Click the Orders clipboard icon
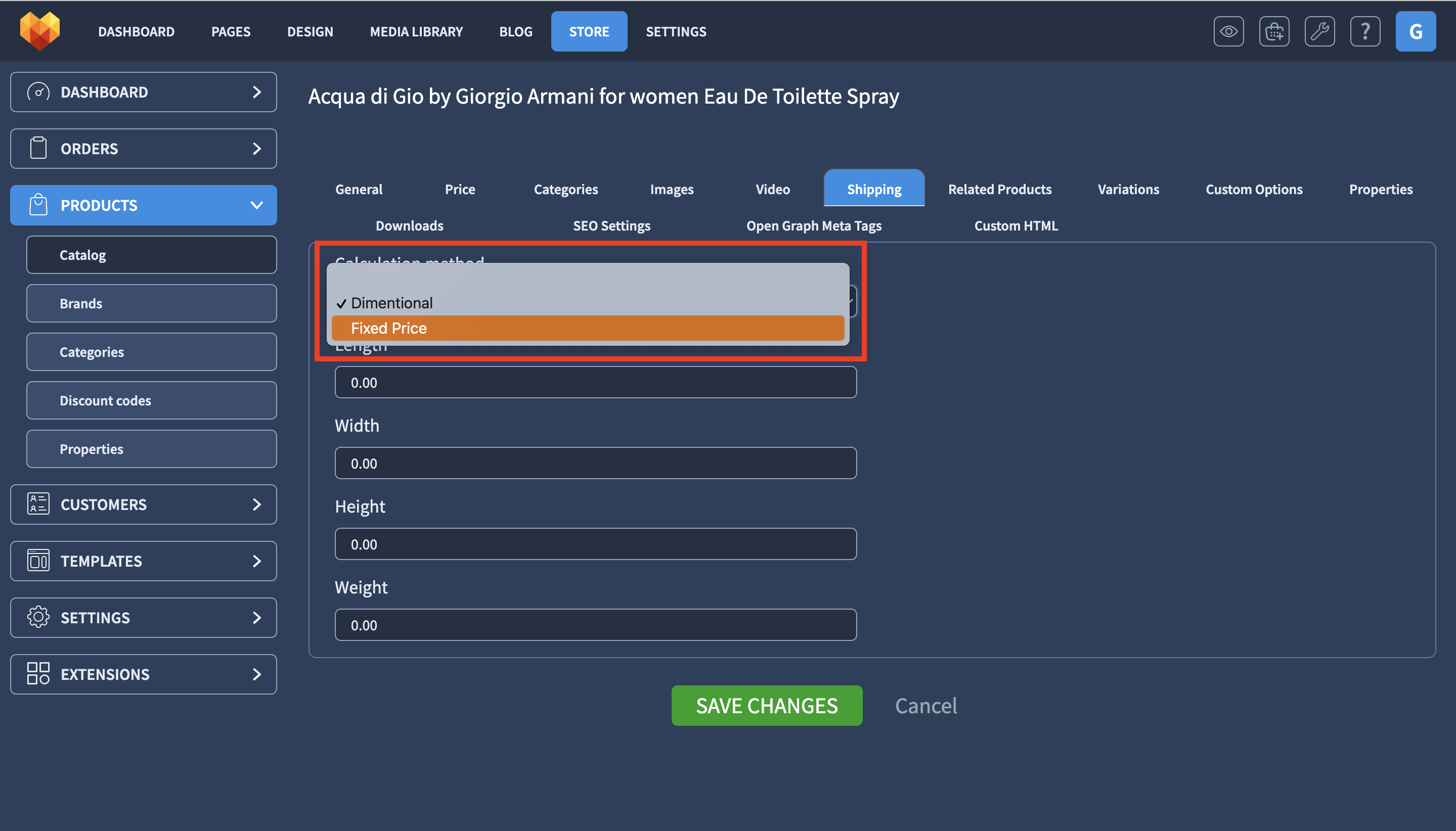Image resolution: width=1456 pixels, height=831 pixels. point(38,149)
